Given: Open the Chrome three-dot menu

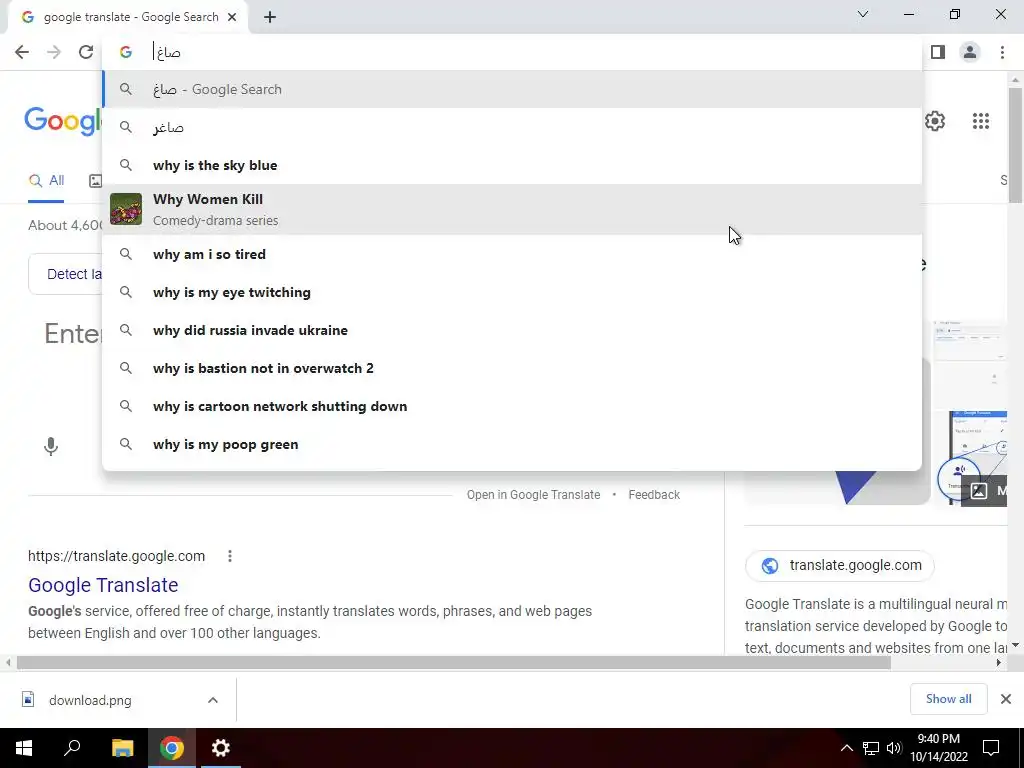Looking at the screenshot, I should click(1002, 52).
